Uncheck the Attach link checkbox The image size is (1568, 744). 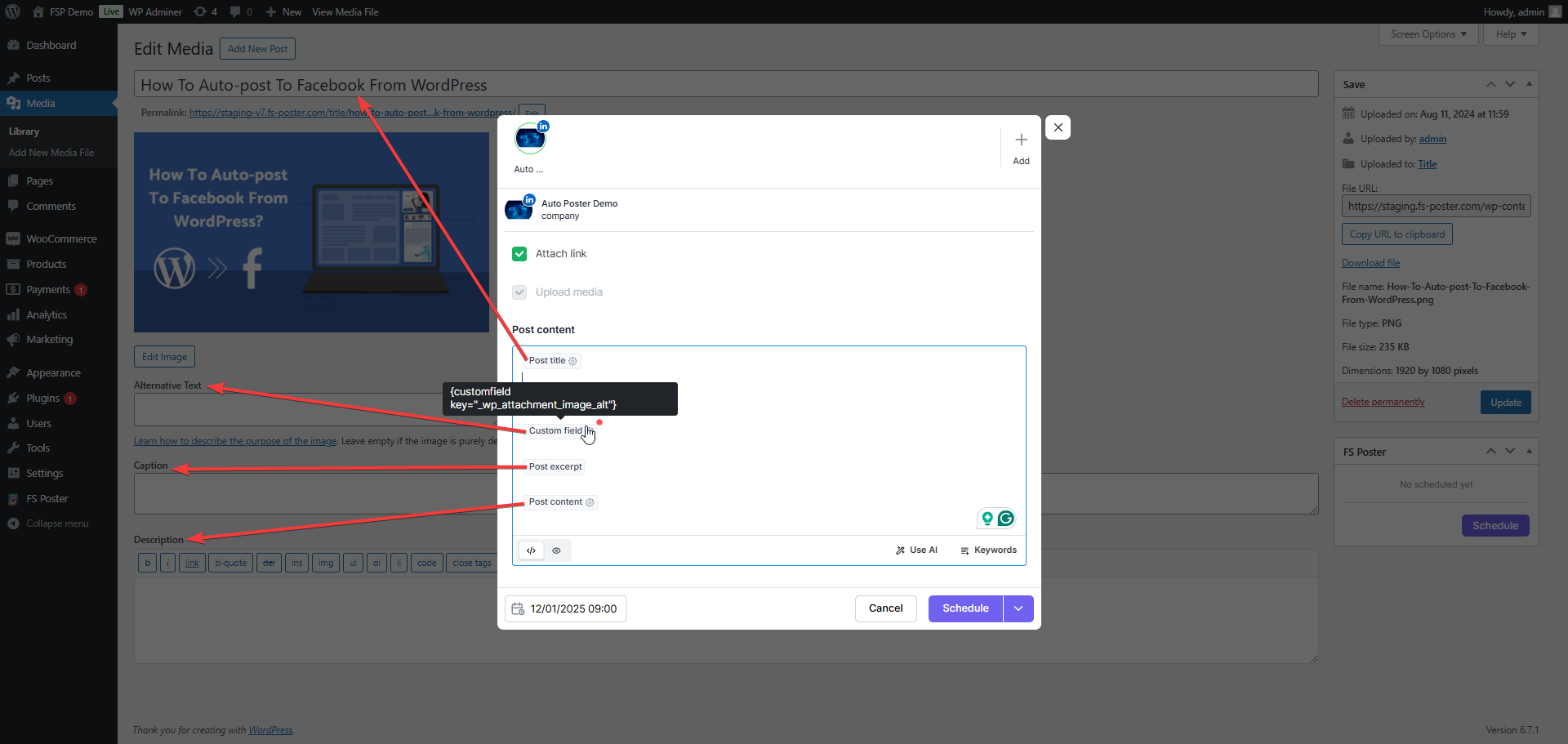(x=519, y=254)
